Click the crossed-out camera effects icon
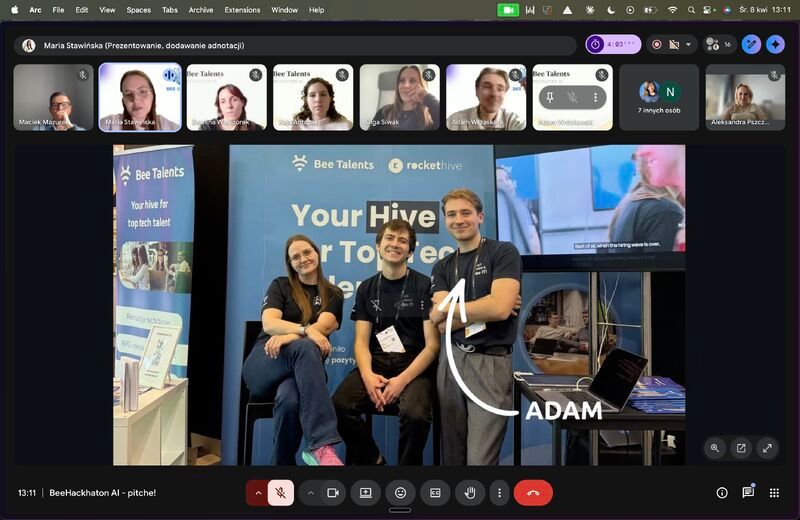 pos(674,44)
